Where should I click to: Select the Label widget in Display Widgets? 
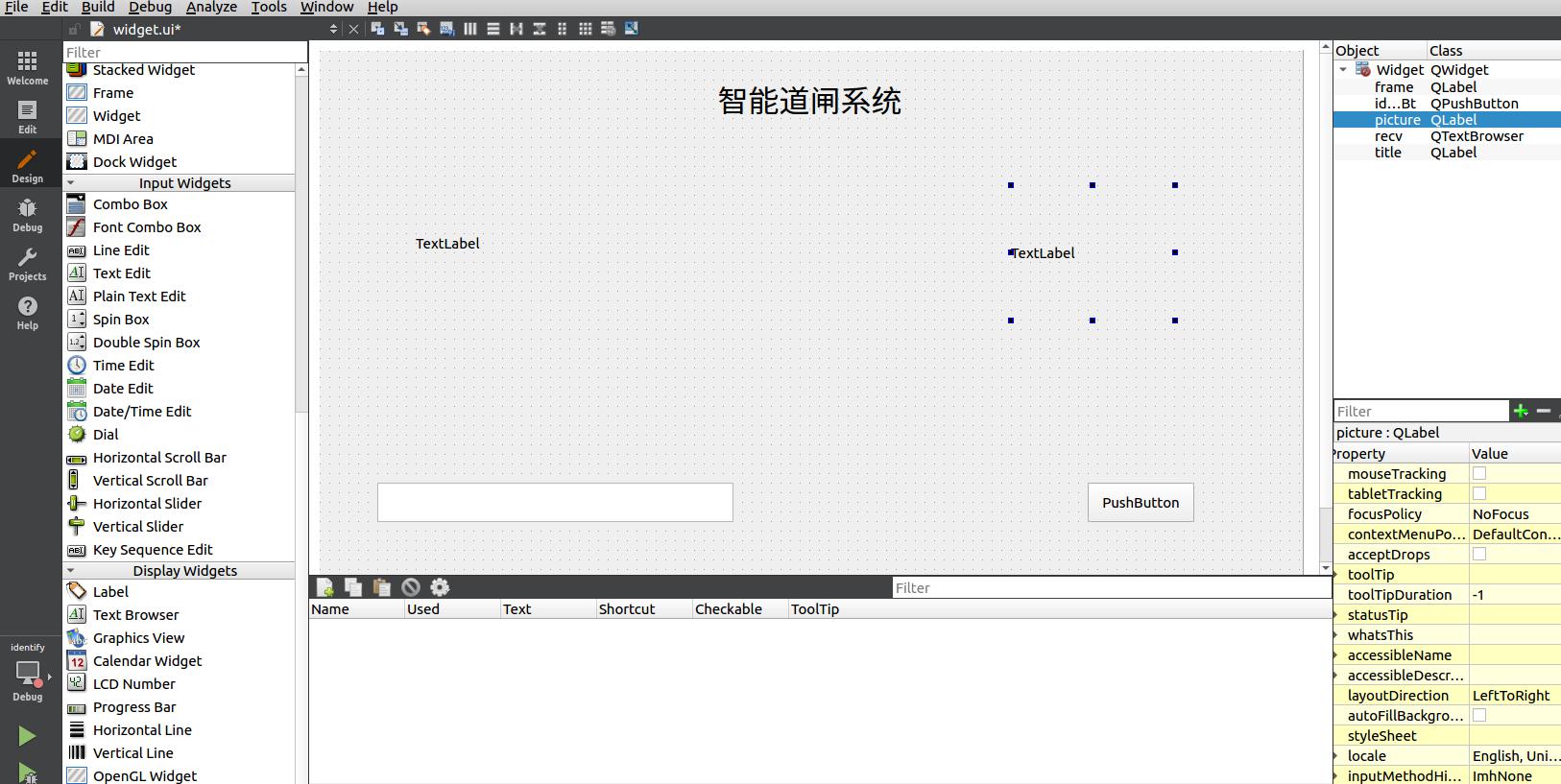110,591
